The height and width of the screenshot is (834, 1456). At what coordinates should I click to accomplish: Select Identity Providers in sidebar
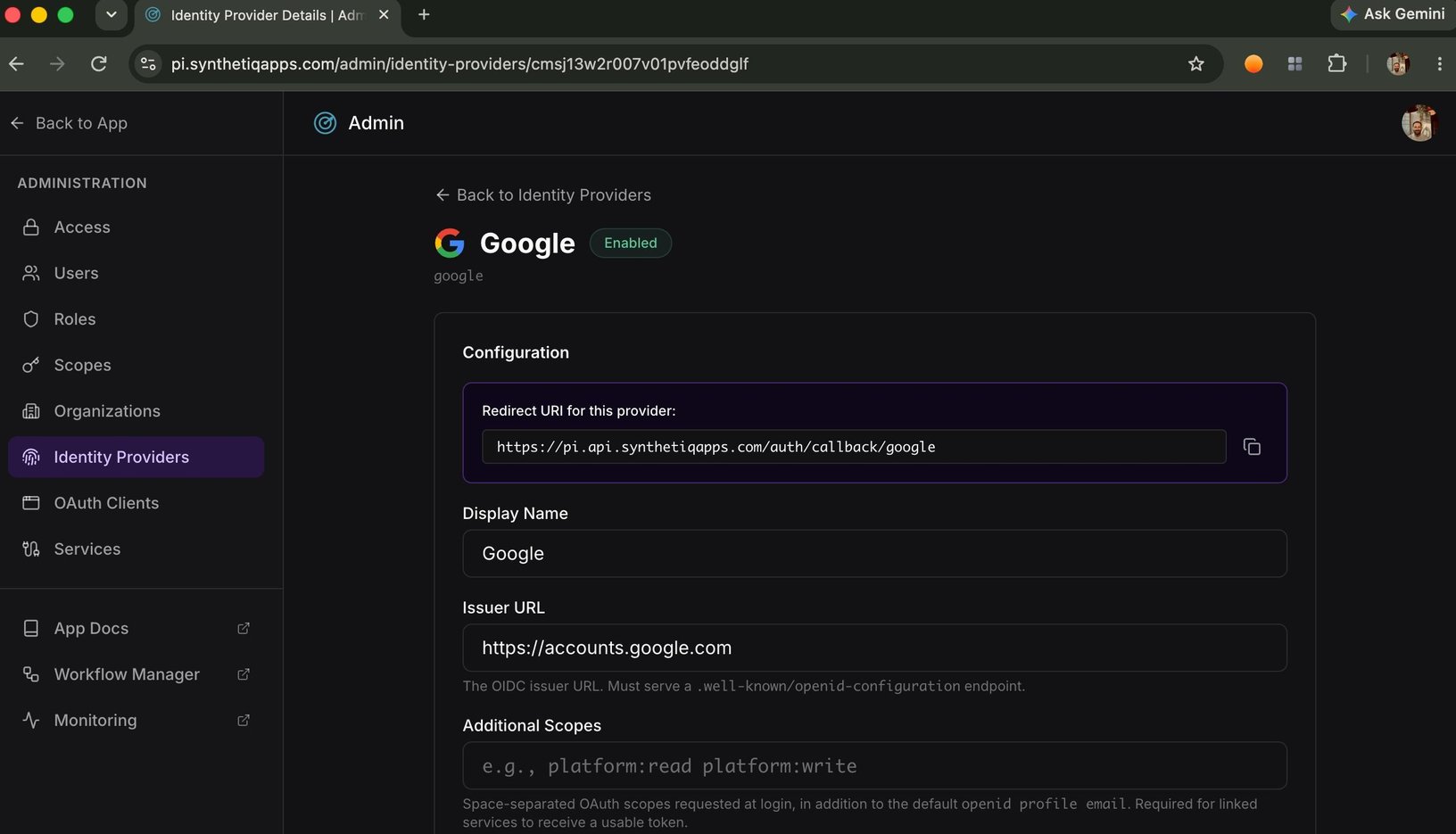point(136,457)
